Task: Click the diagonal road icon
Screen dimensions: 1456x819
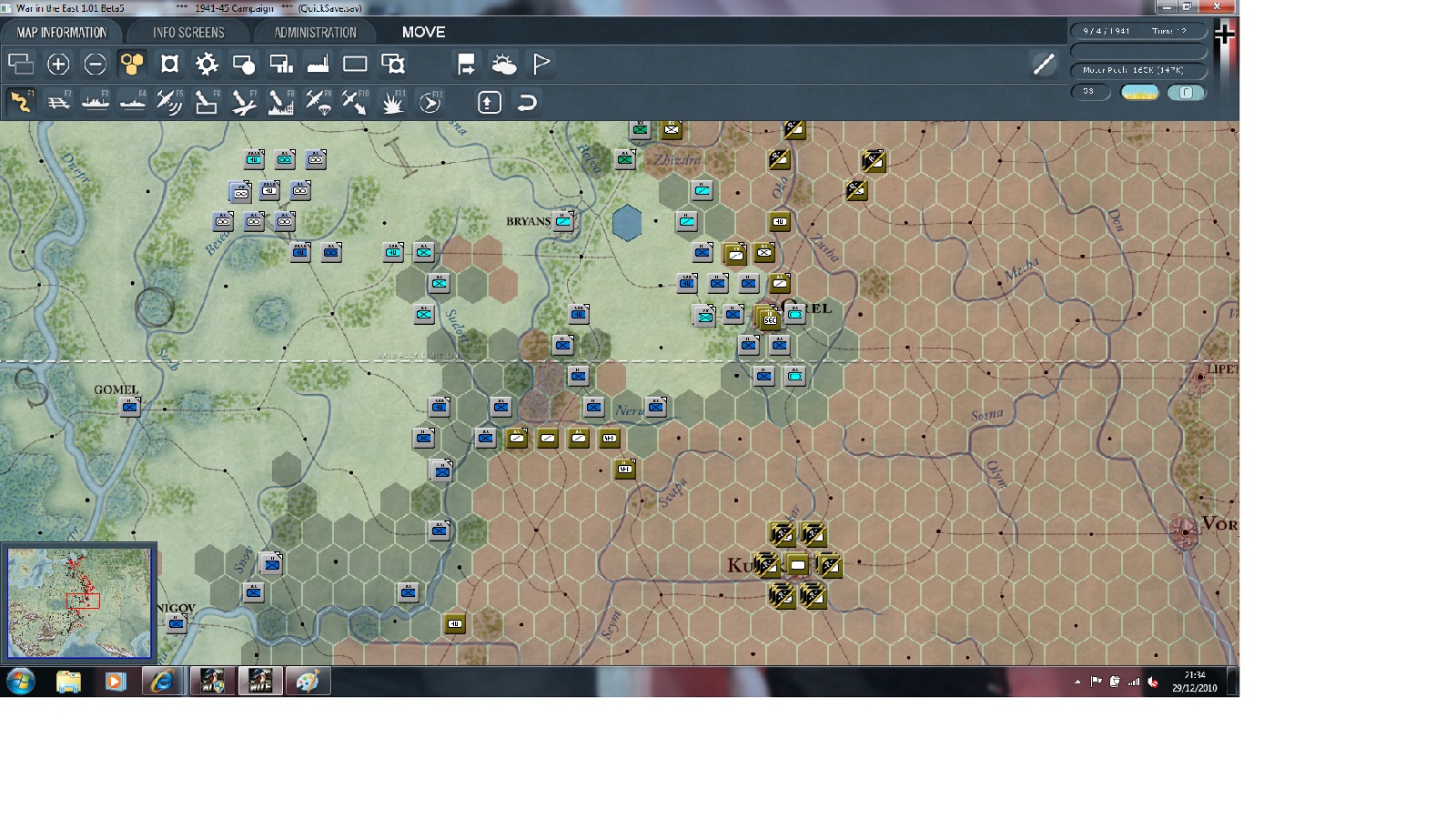Action: point(1044,64)
